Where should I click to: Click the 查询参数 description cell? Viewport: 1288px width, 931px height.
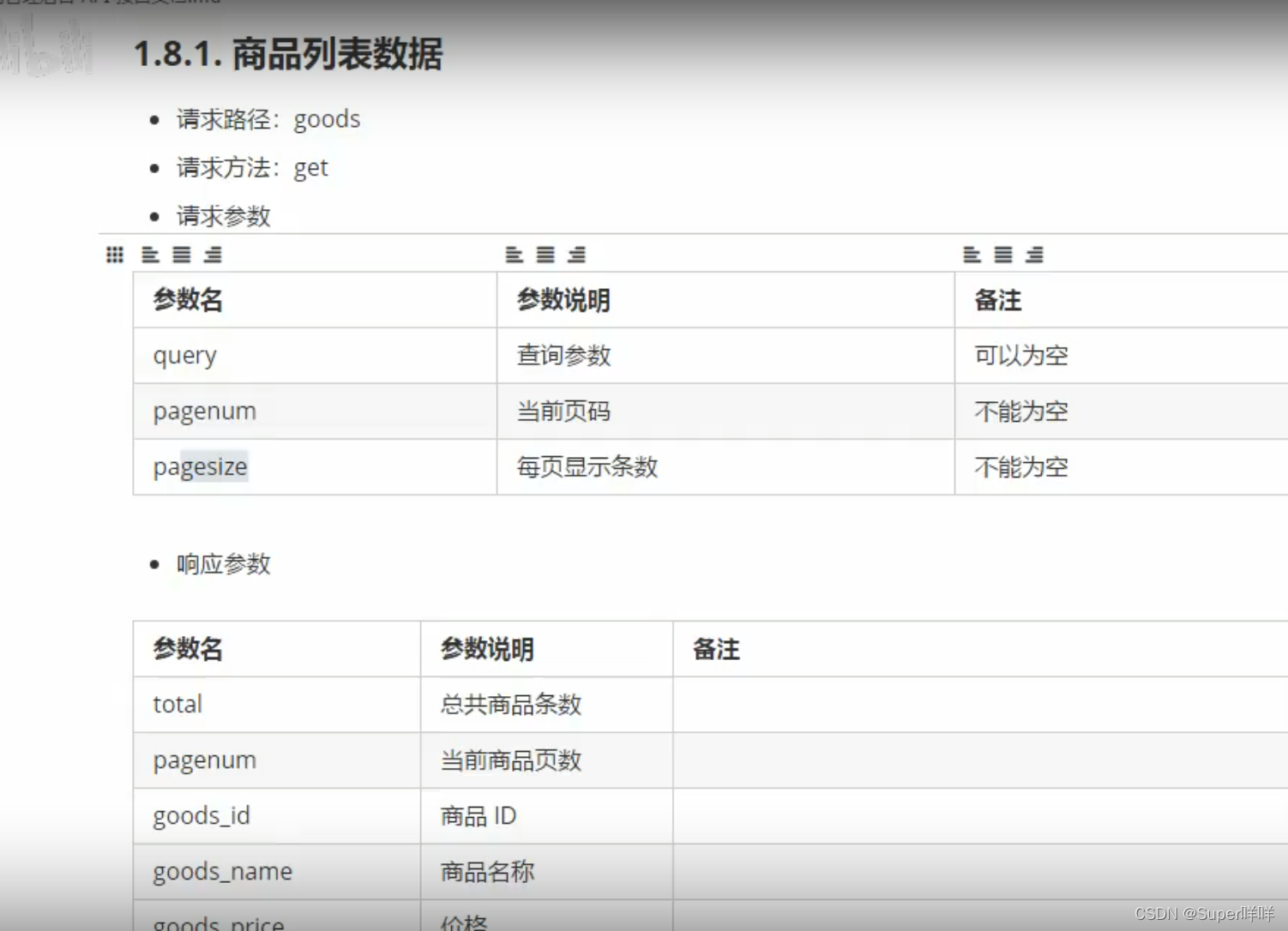(x=563, y=355)
